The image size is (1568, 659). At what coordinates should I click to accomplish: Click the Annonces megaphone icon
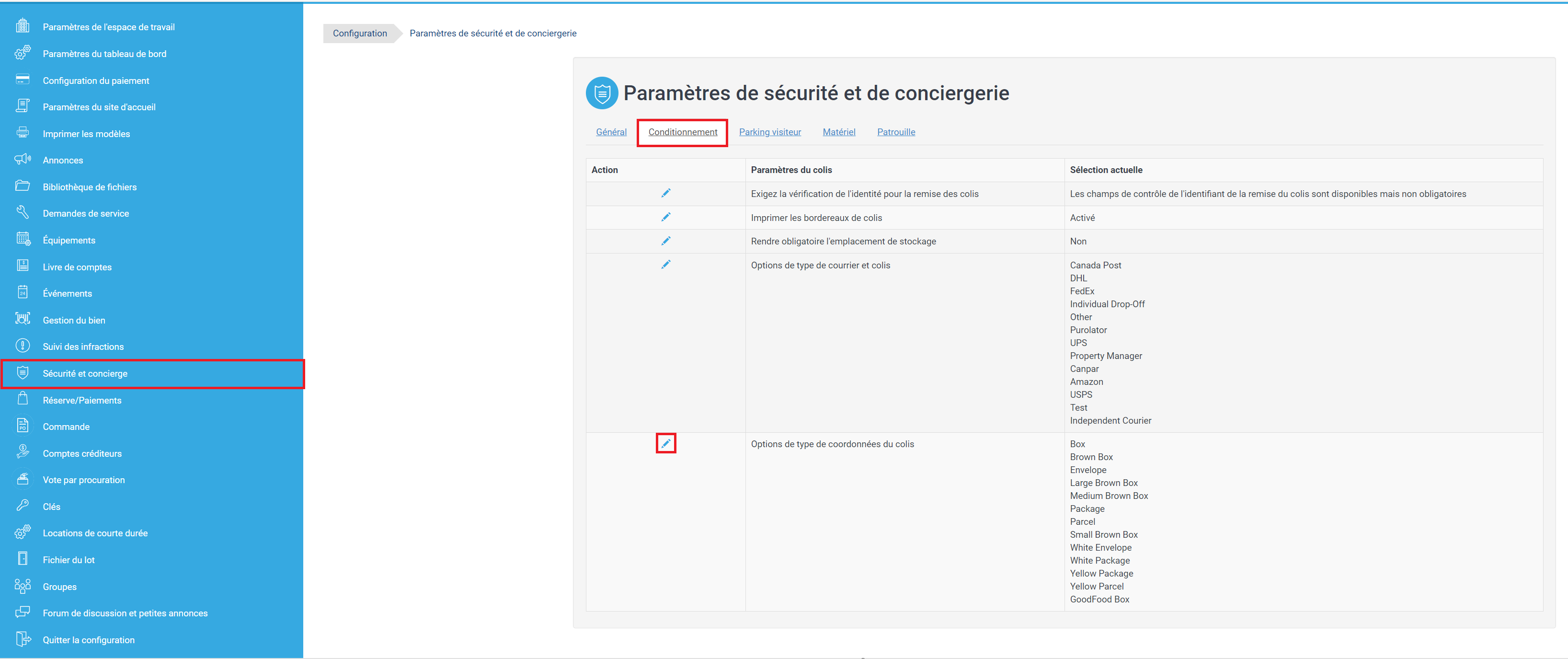(x=23, y=160)
